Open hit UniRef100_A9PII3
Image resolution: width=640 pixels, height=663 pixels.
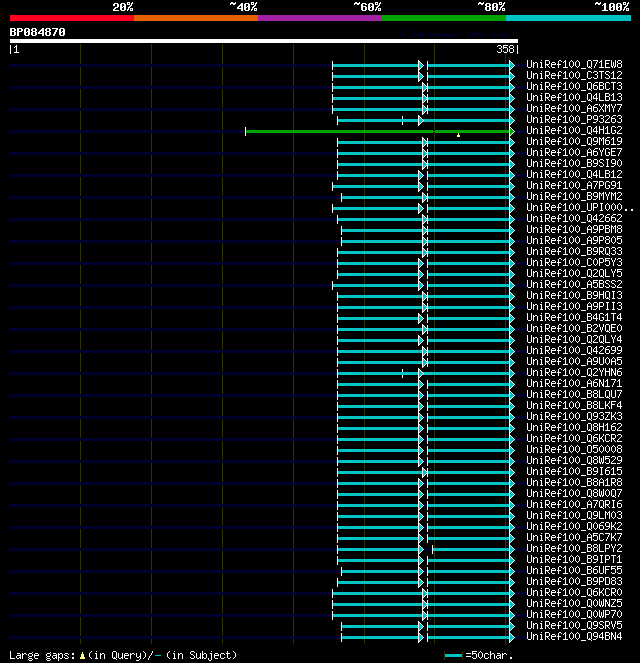[574, 306]
